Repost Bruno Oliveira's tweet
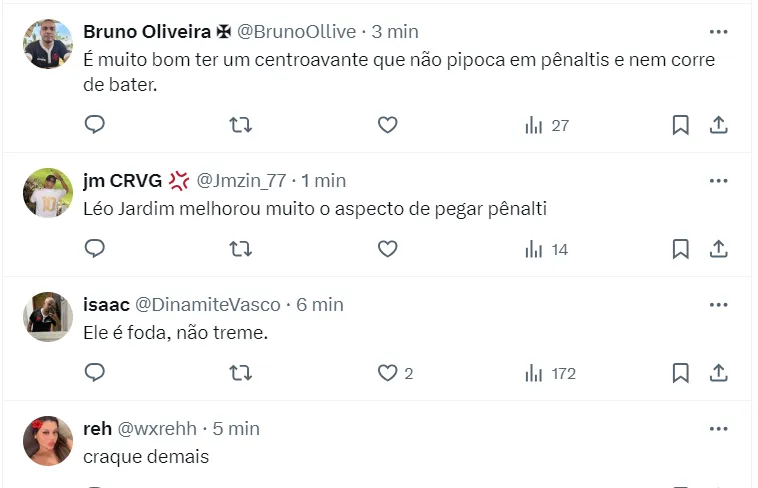Screen dimensions: 758x488 (x=241, y=125)
